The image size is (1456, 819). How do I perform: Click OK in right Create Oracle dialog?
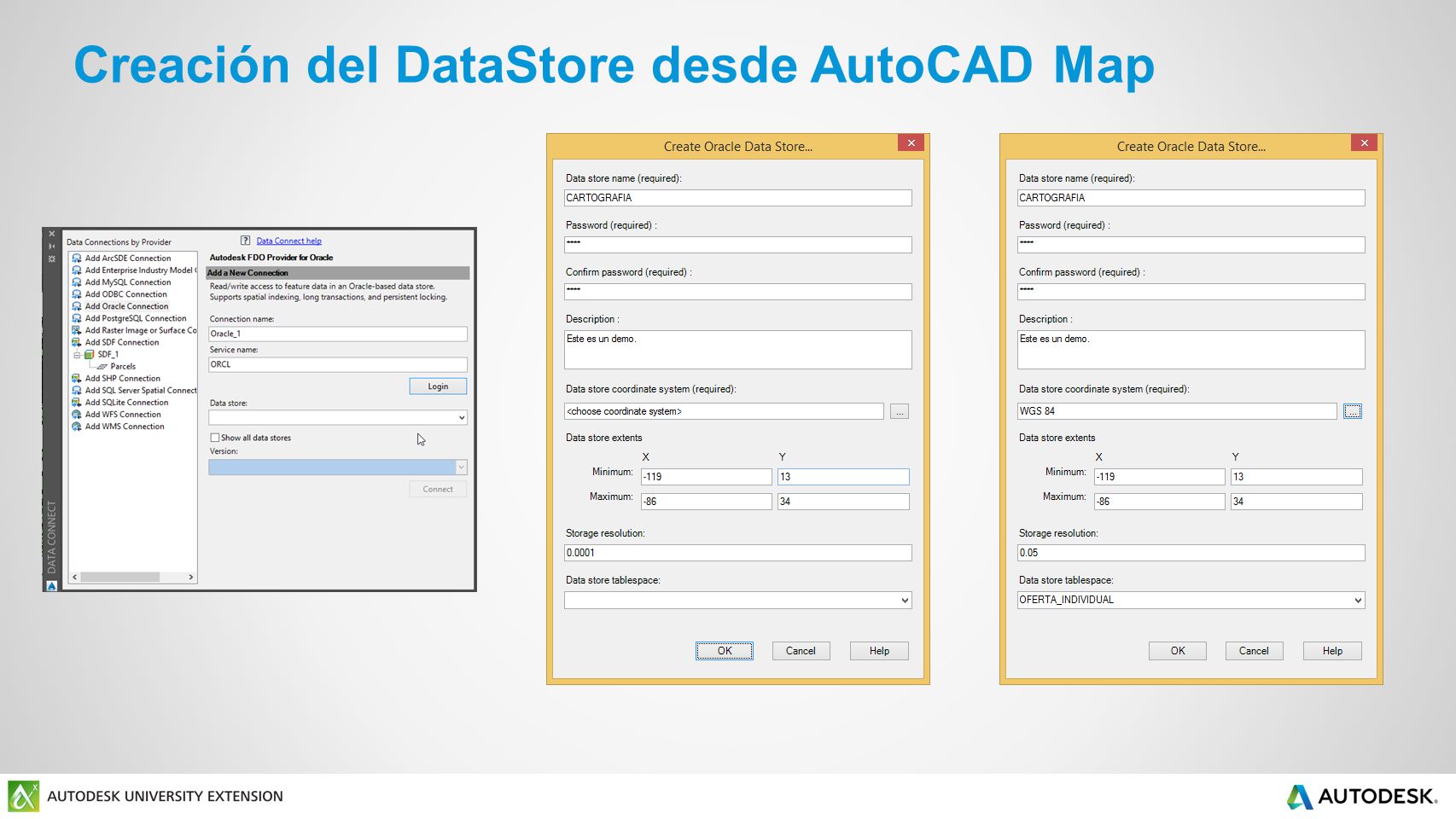click(x=1178, y=651)
